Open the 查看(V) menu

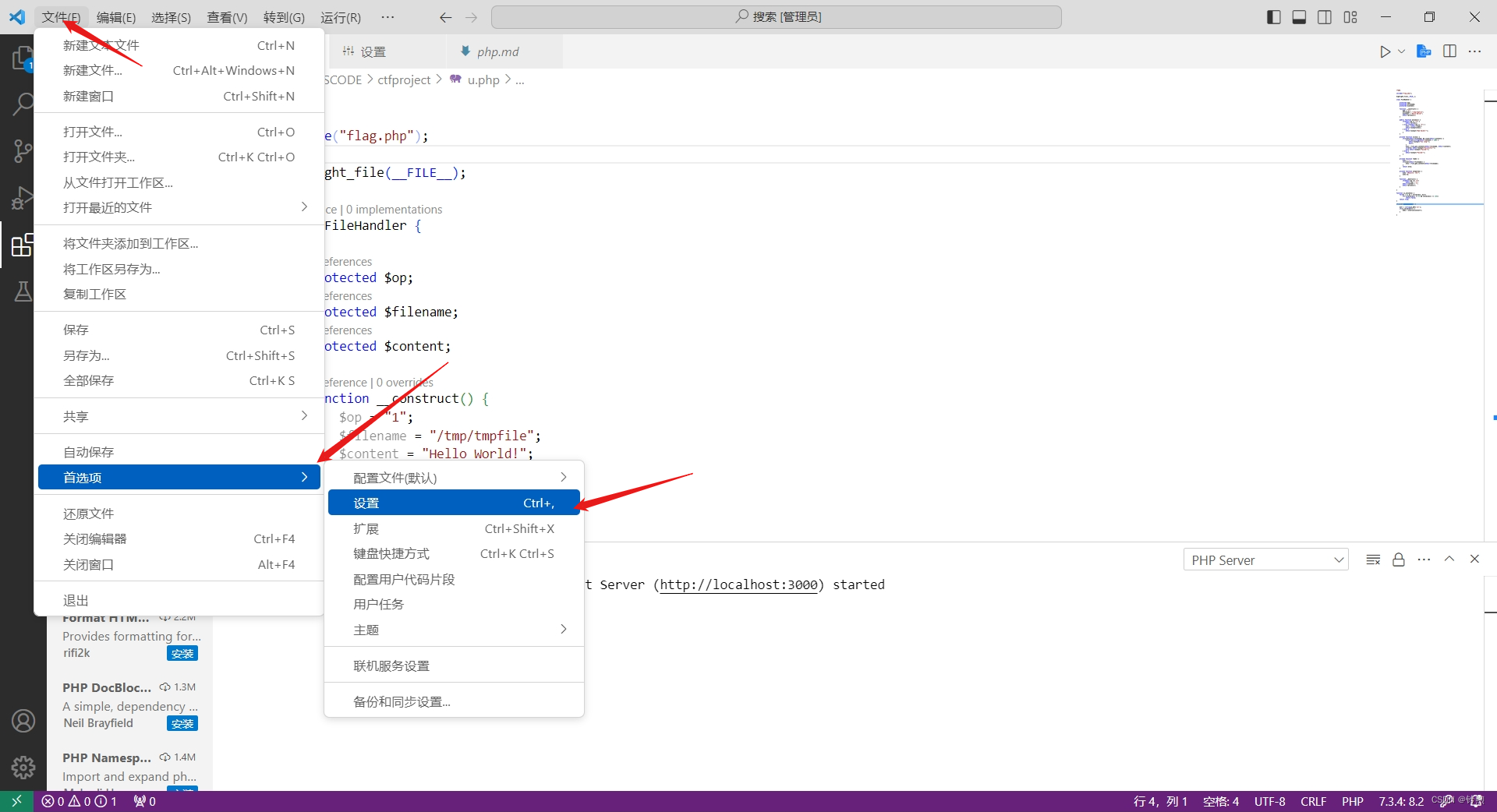[227, 17]
